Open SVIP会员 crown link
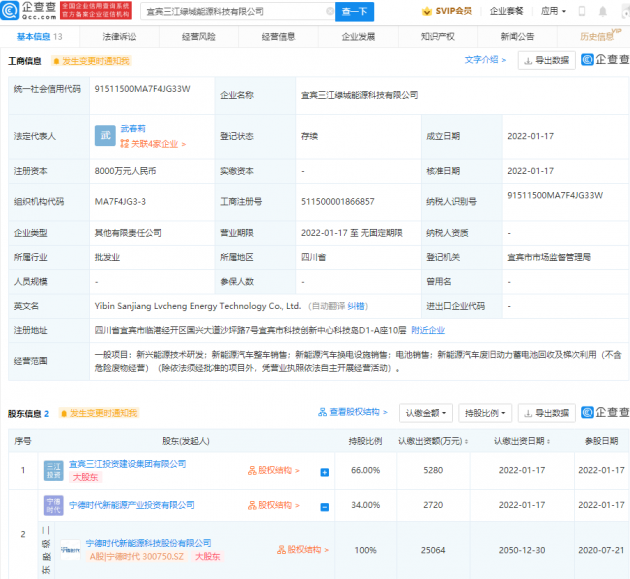The height and width of the screenshot is (579, 630). (x=447, y=11)
